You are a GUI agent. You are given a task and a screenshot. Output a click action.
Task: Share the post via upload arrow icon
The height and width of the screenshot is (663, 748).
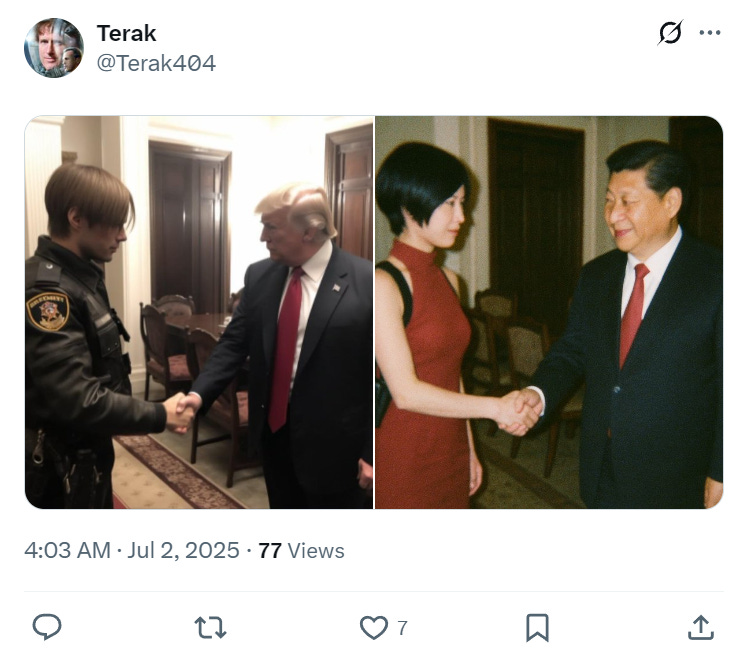(x=700, y=627)
